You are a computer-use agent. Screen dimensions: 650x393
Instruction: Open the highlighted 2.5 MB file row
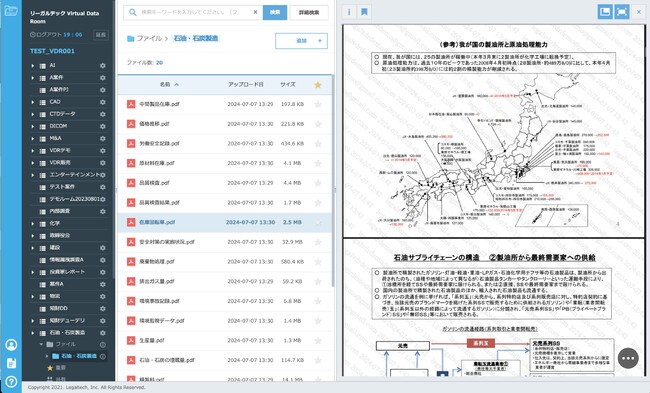click(x=225, y=223)
